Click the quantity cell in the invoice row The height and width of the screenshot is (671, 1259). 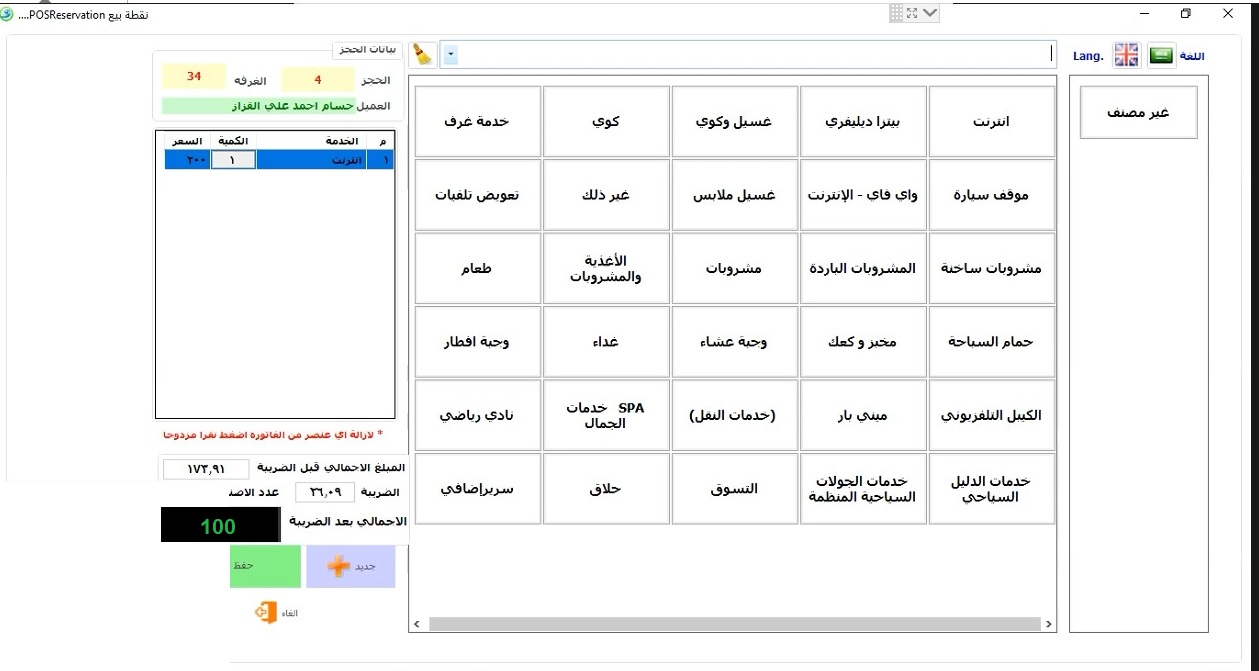[233, 160]
